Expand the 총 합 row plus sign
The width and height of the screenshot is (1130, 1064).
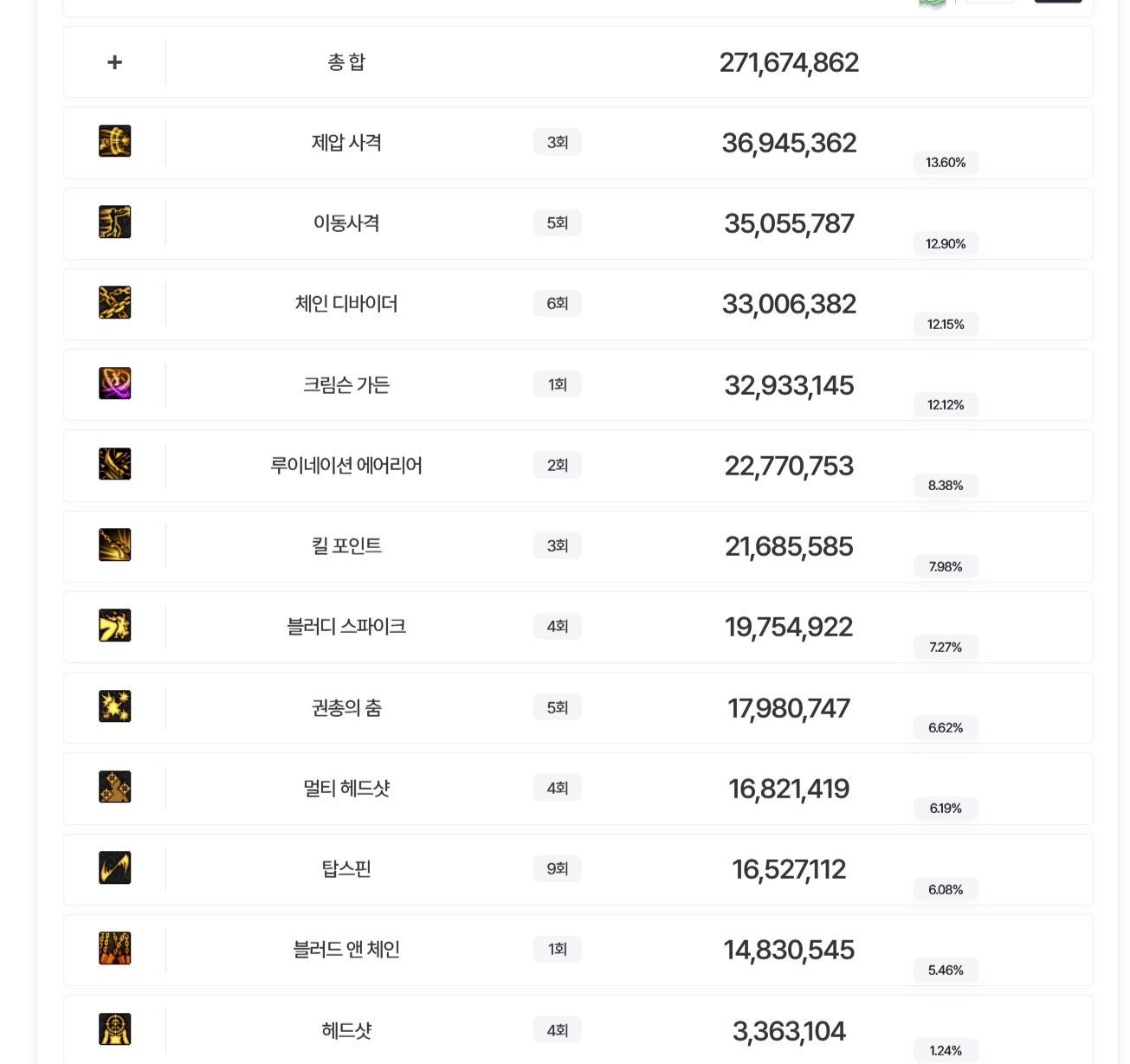point(114,62)
